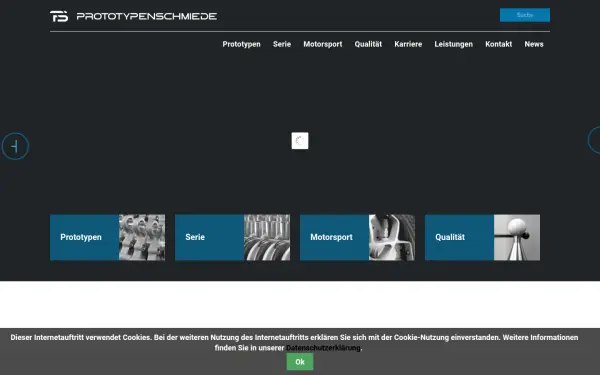Select Qualität in the top navigation
This screenshot has width=600, height=375.
click(x=368, y=44)
